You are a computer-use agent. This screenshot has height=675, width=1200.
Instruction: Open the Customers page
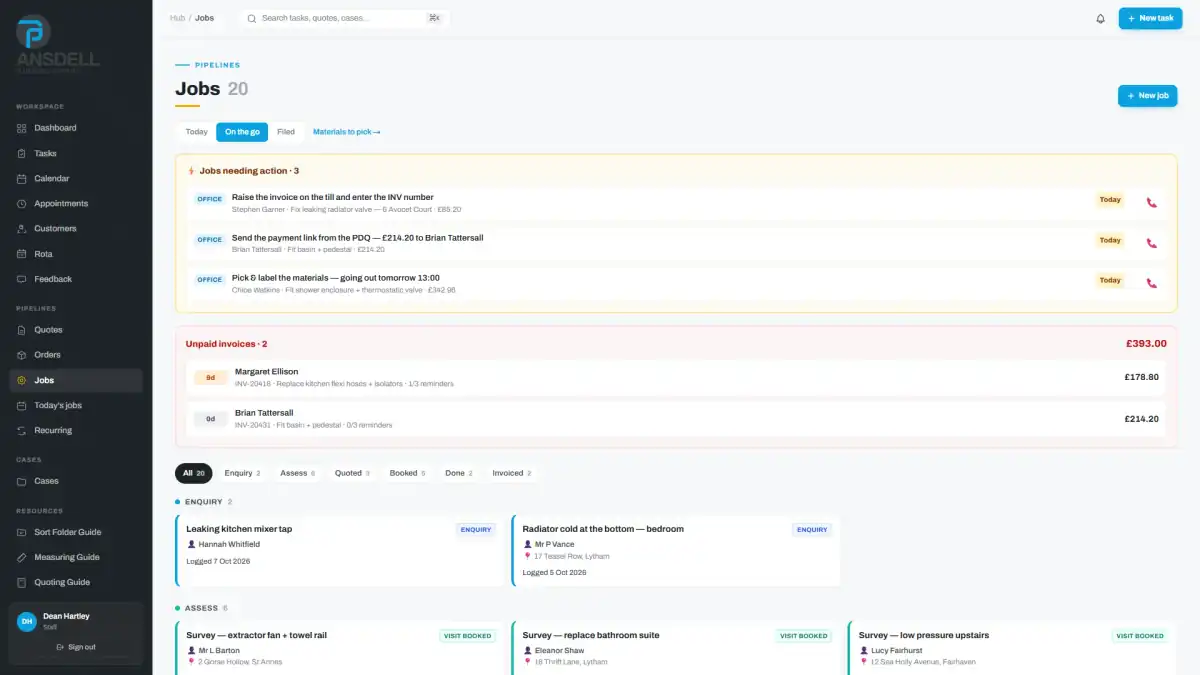click(76, 228)
